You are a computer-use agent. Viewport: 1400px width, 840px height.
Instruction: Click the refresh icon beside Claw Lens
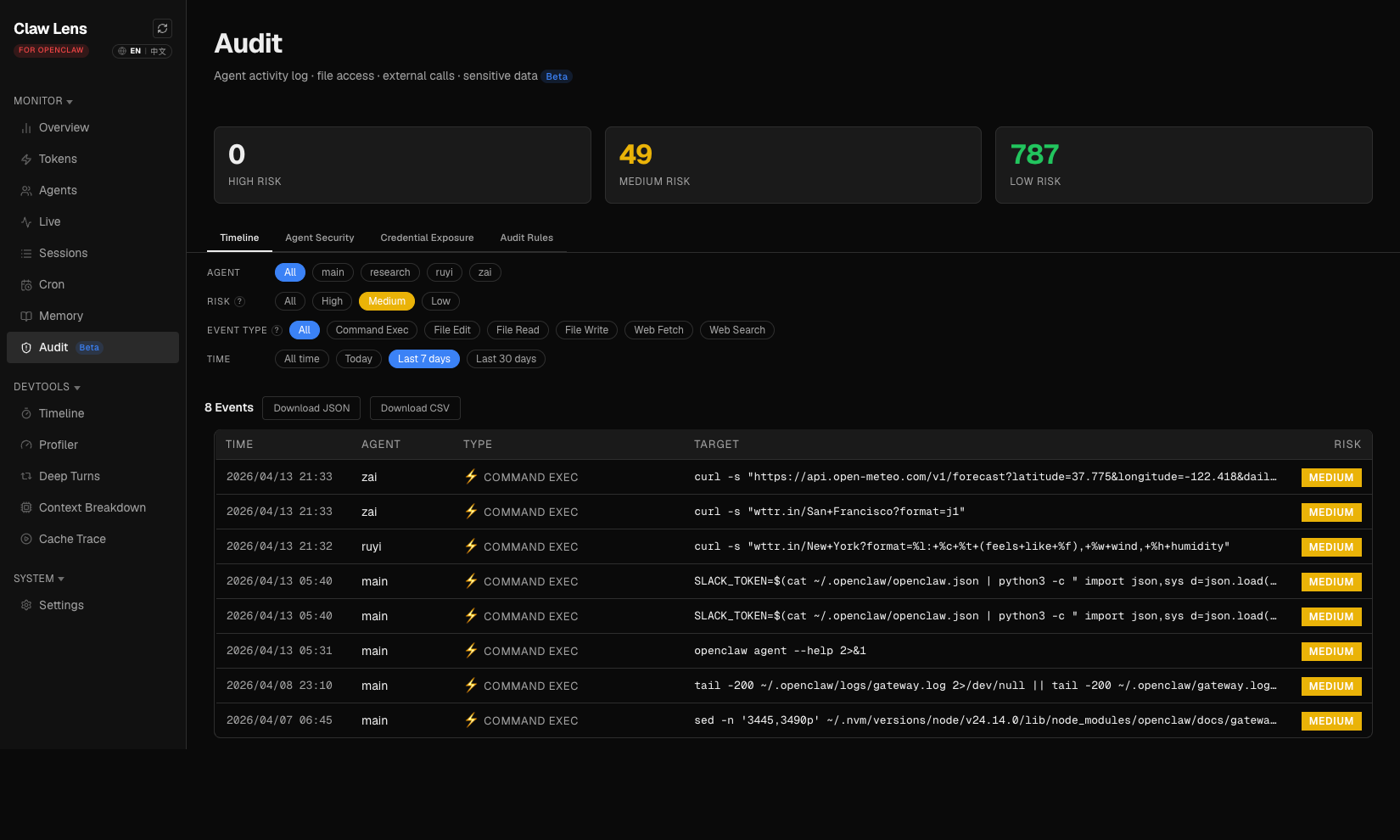[x=162, y=29]
